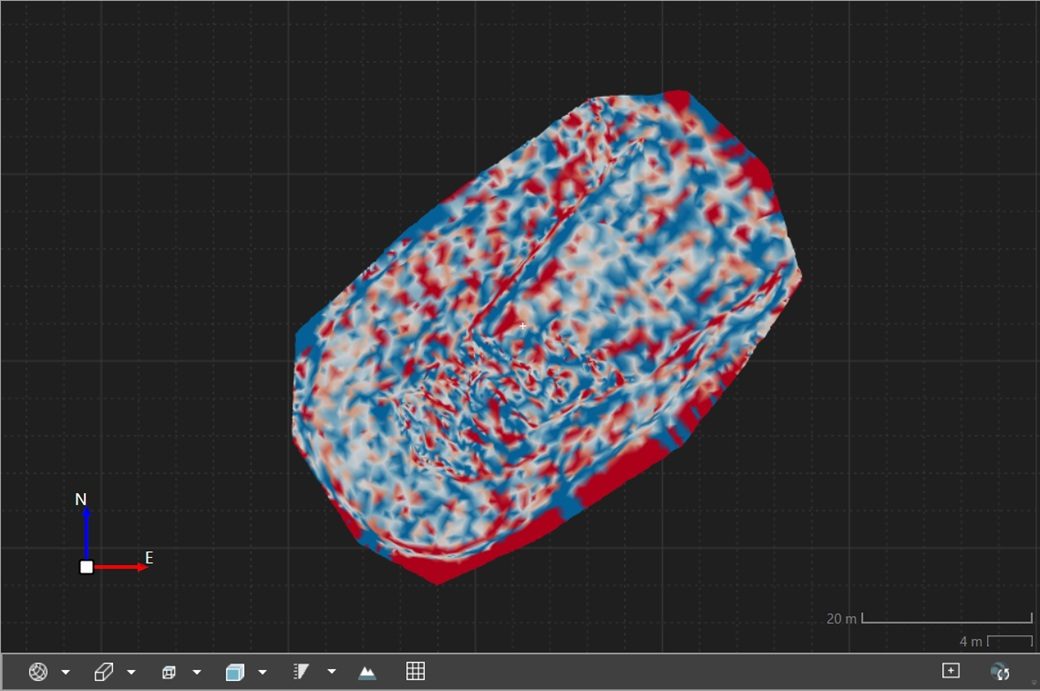Open the dropdown beside the globe icon

pos(66,672)
